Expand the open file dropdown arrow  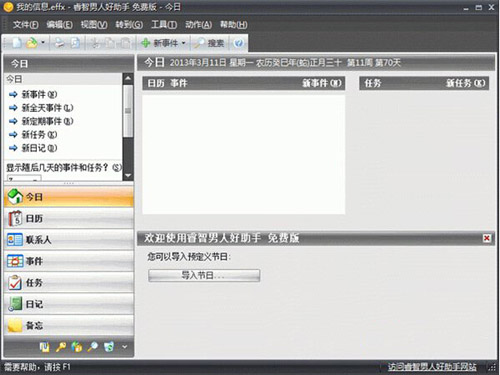43,43
